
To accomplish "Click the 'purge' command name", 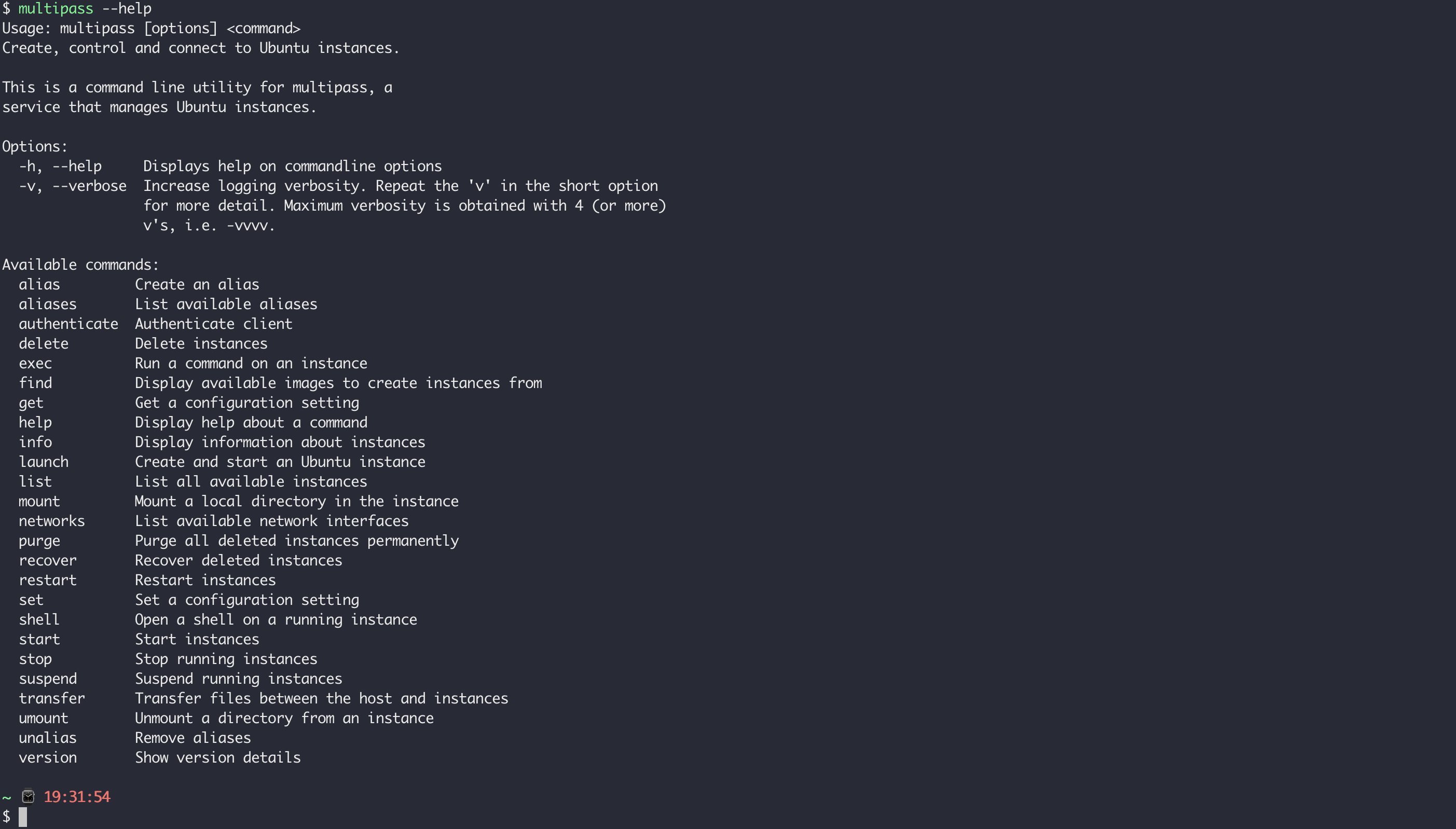I will coord(39,541).
